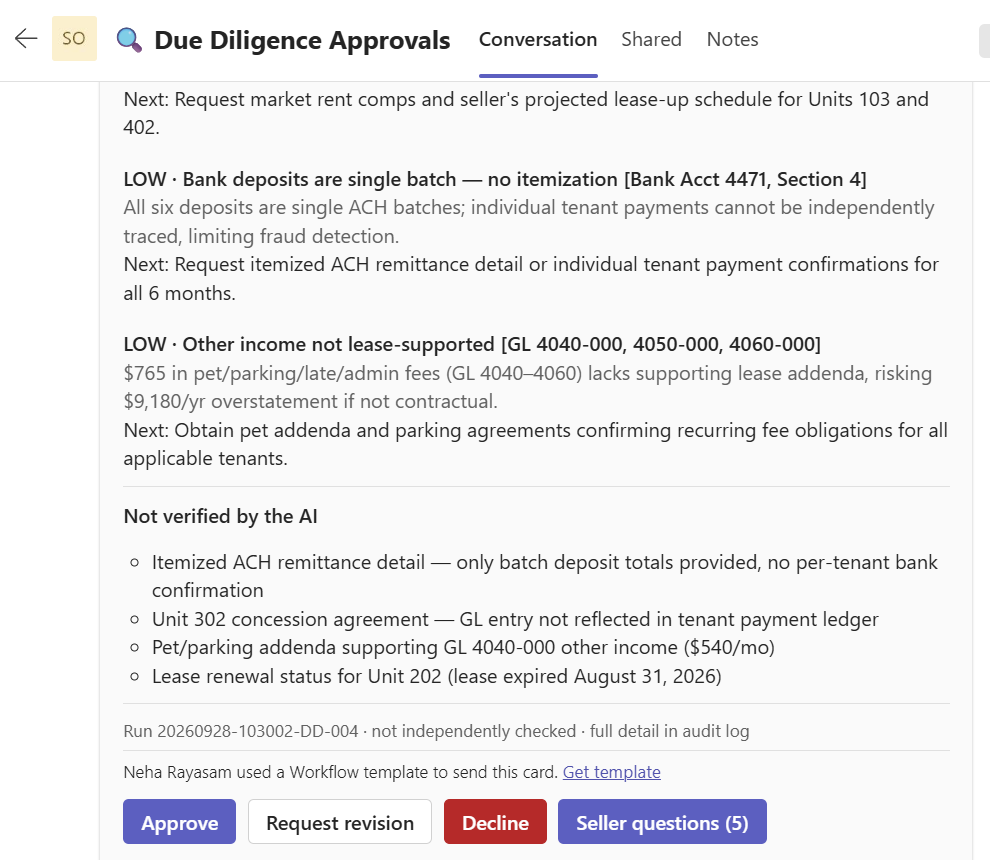Click the Obtain pet addenda next step

coord(535,444)
